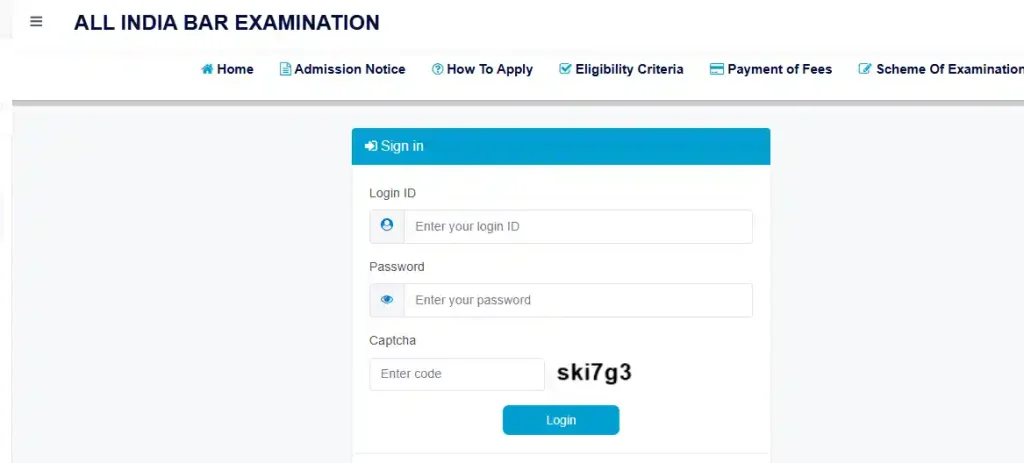This screenshot has height=463, width=1024.
Task: Click the captcha text ski7g3
Action: 594,374
